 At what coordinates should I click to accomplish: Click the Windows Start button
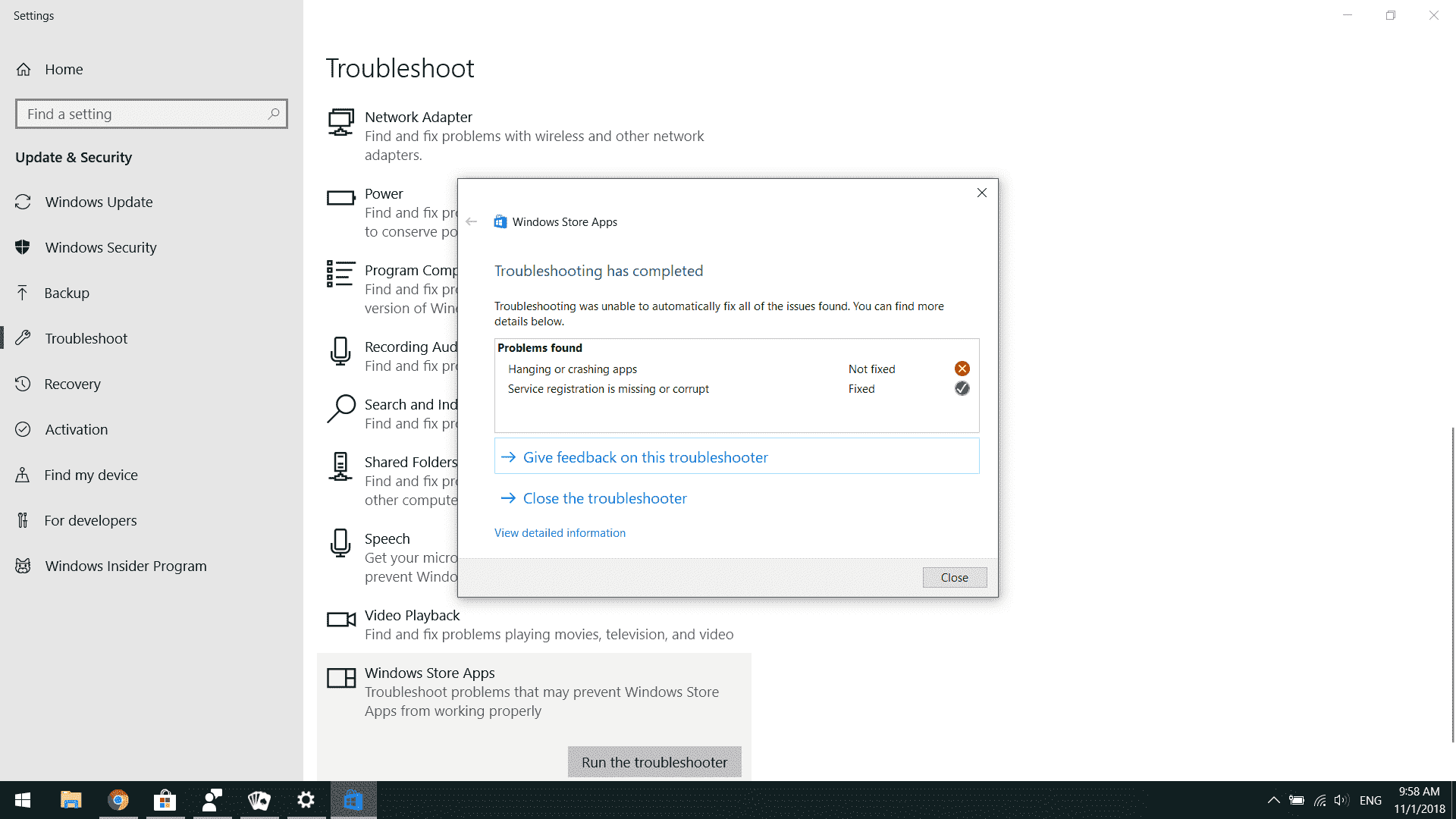[23, 800]
